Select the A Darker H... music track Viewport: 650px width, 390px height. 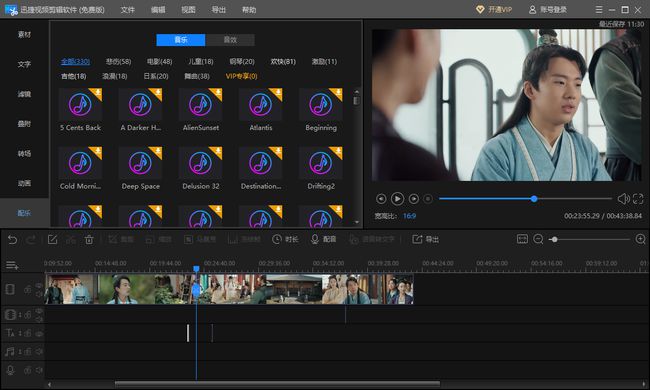pyautogui.click(x=141, y=110)
